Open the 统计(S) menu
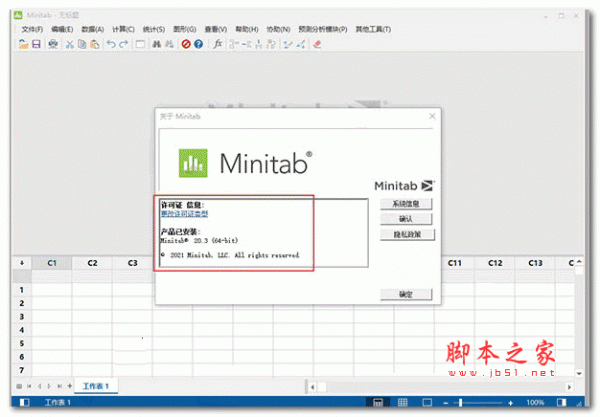This screenshot has width=600, height=417. pyautogui.click(x=154, y=29)
